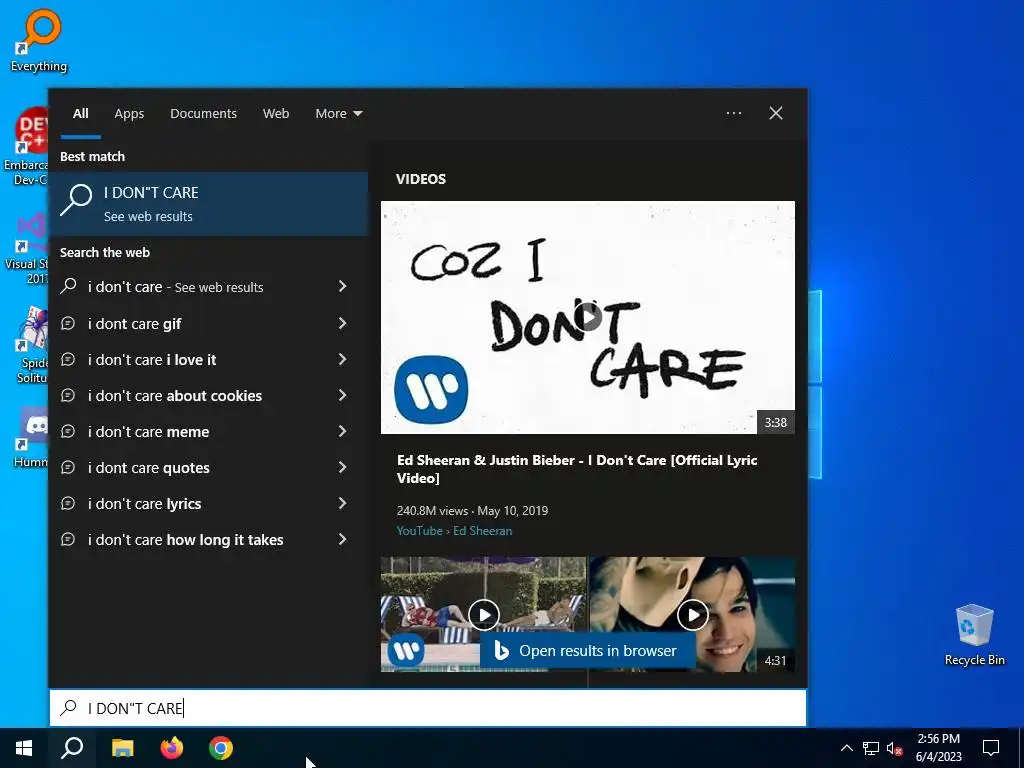
Task: Switch to the Web search tab
Action: pos(276,114)
